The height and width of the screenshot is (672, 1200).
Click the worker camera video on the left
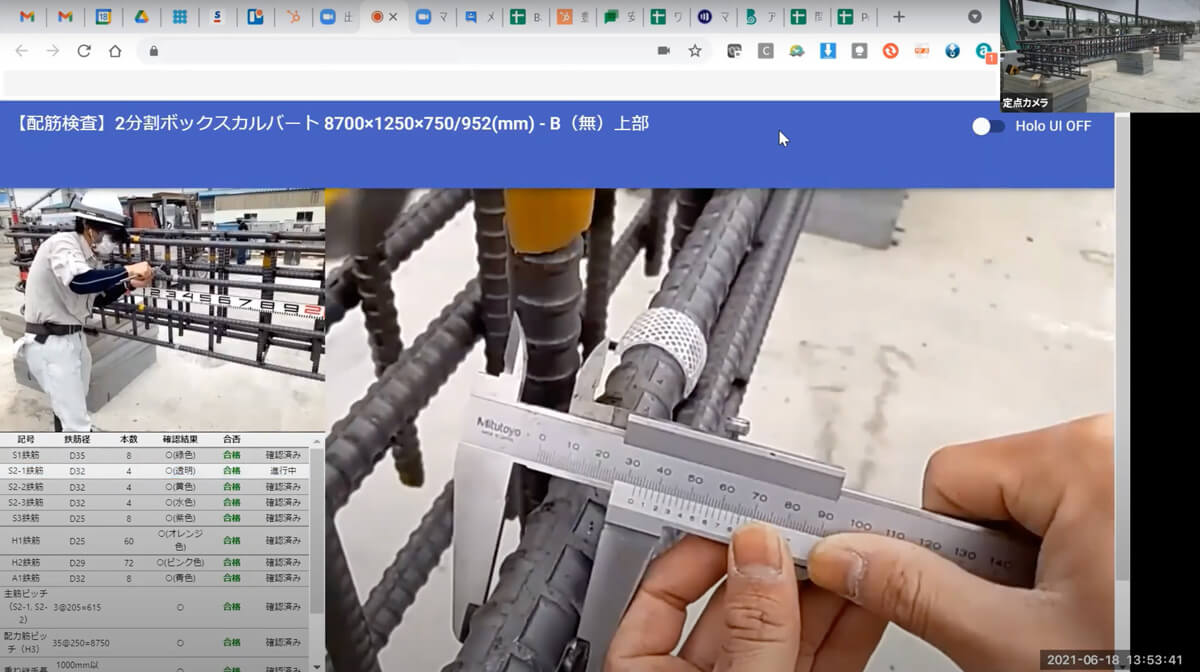[162, 310]
